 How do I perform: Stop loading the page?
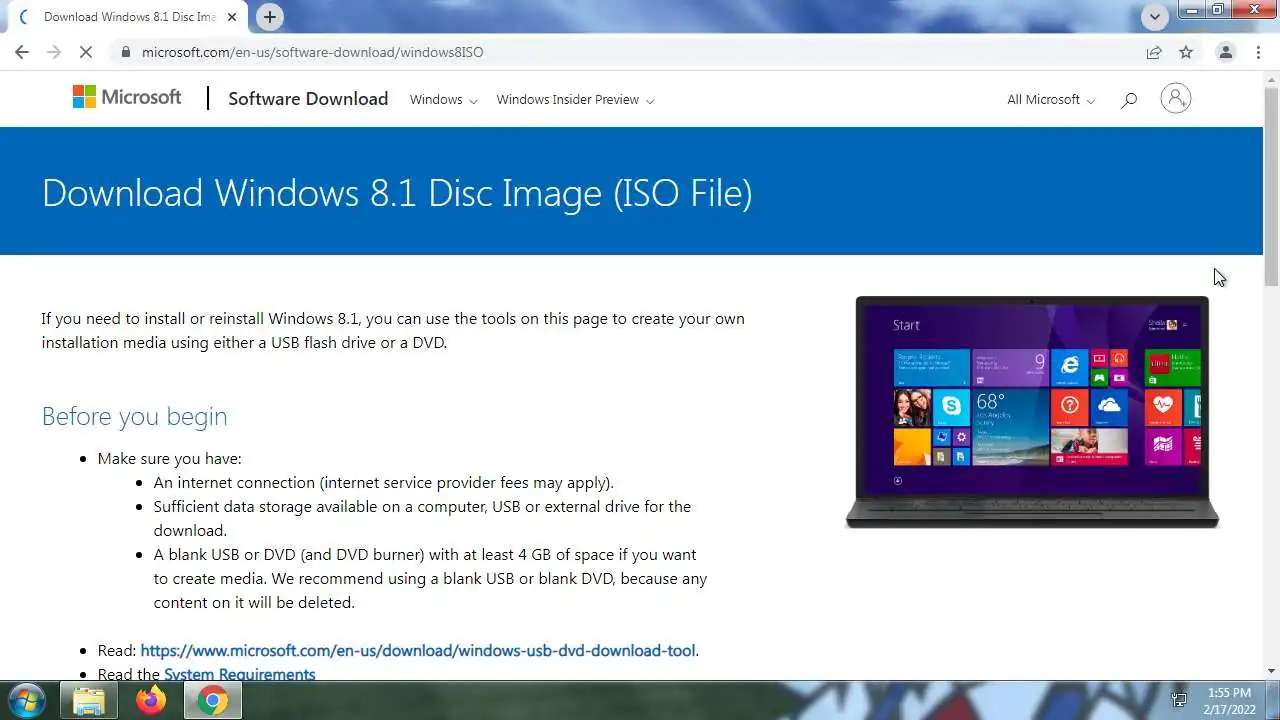click(x=86, y=52)
